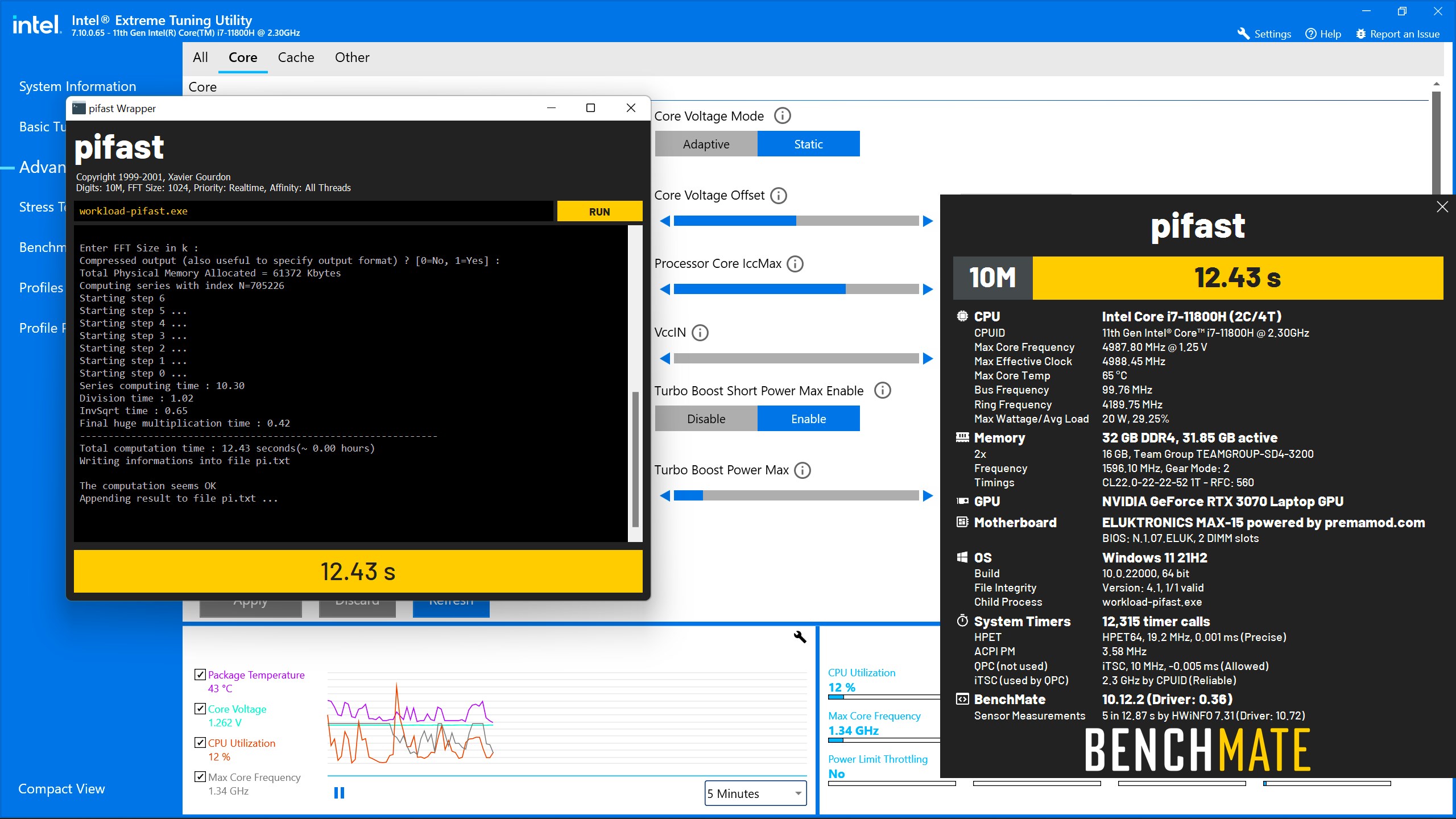
Task: Toggle Package Temperature checkbox
Action: tap(200, 675)
